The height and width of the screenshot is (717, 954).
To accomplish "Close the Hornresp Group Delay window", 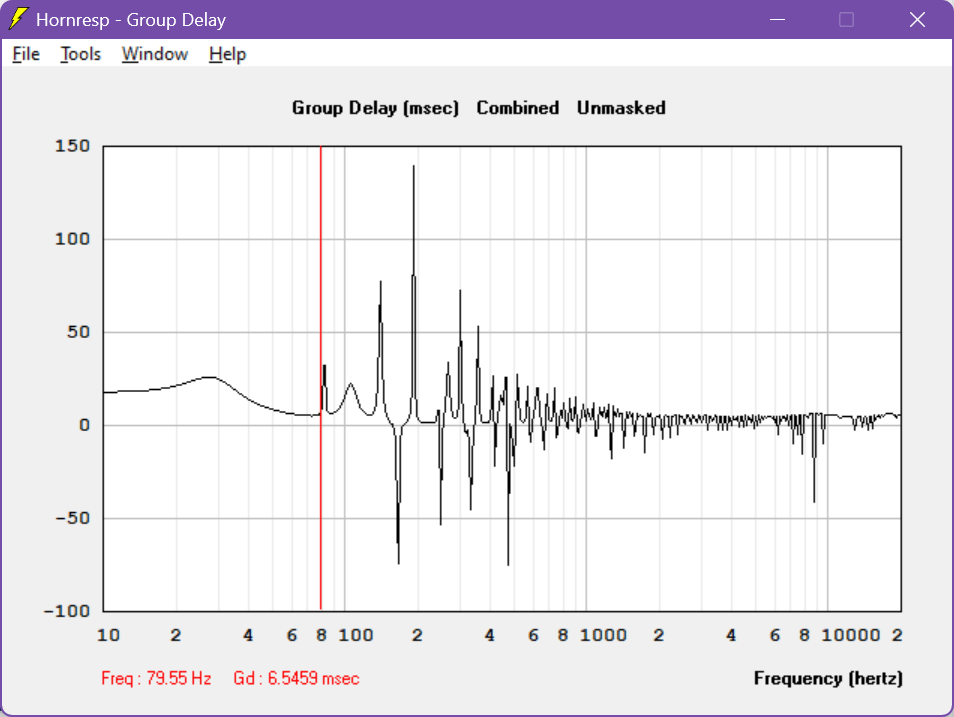I will coord(917,19).
